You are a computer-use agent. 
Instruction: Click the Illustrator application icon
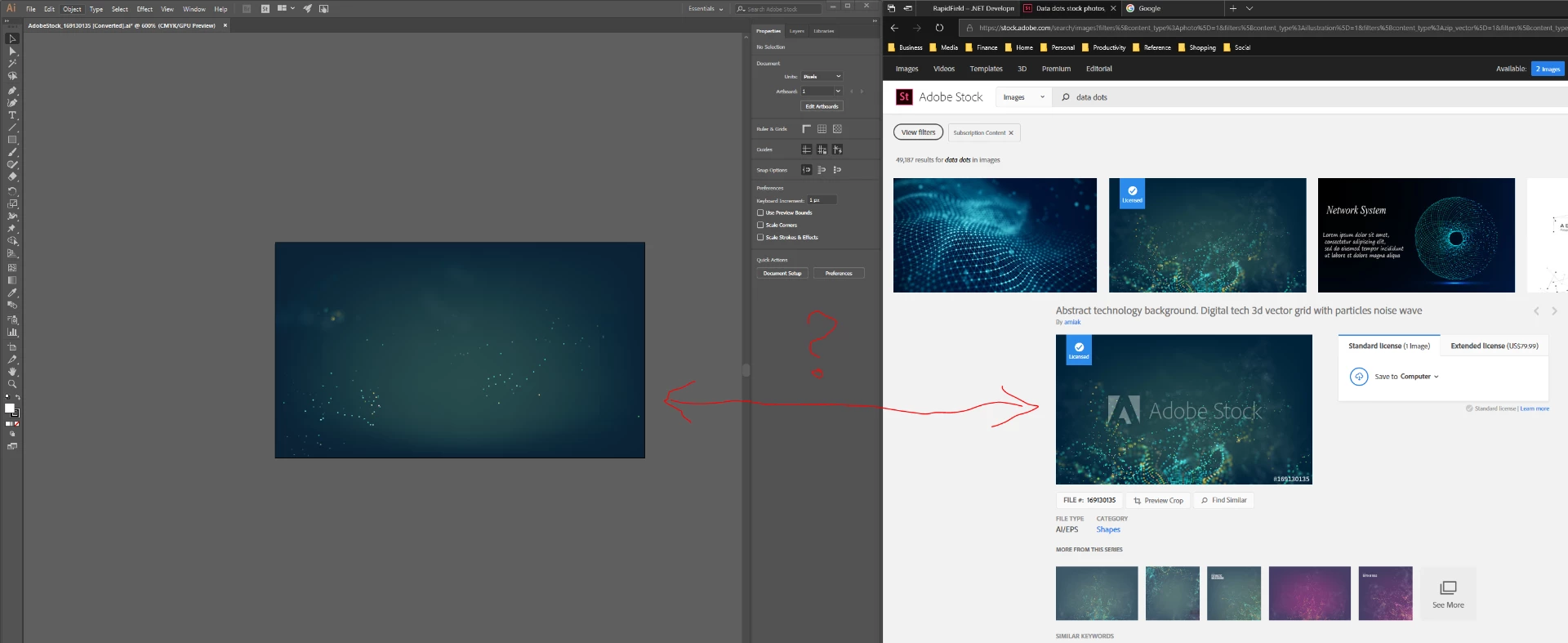click(x=11, y=8)
